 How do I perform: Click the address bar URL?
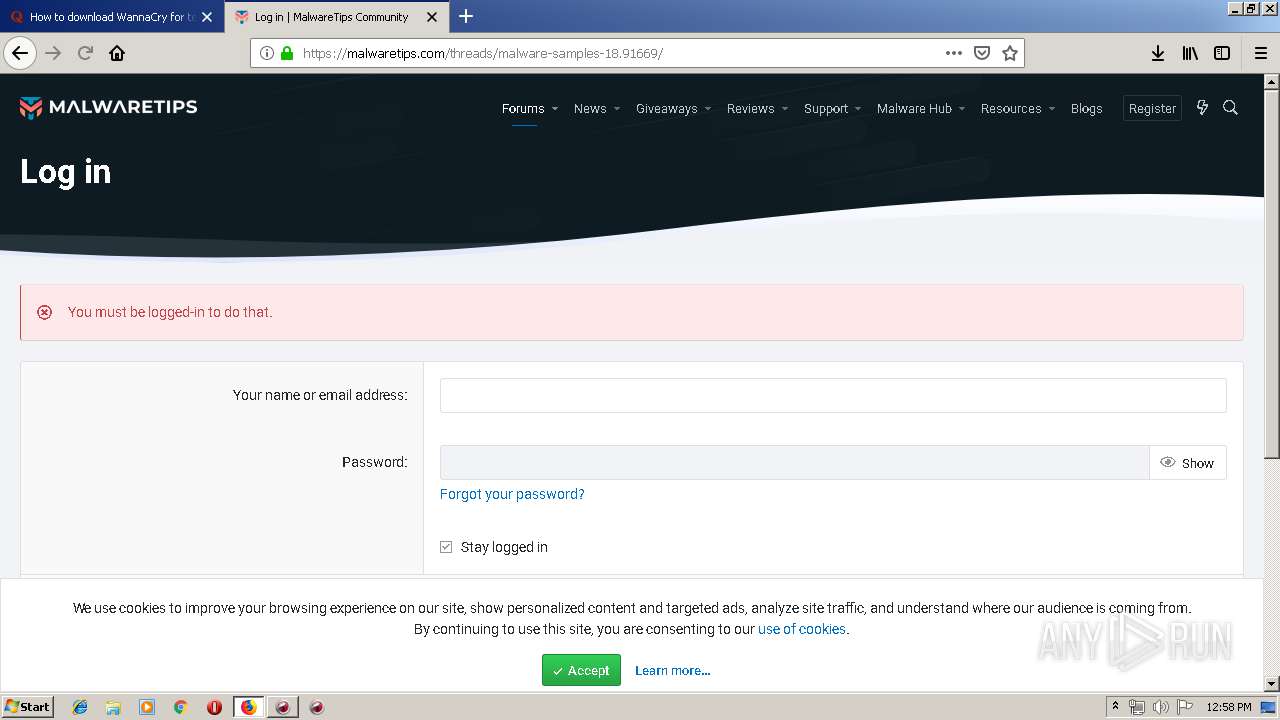[x=483, y=53]
